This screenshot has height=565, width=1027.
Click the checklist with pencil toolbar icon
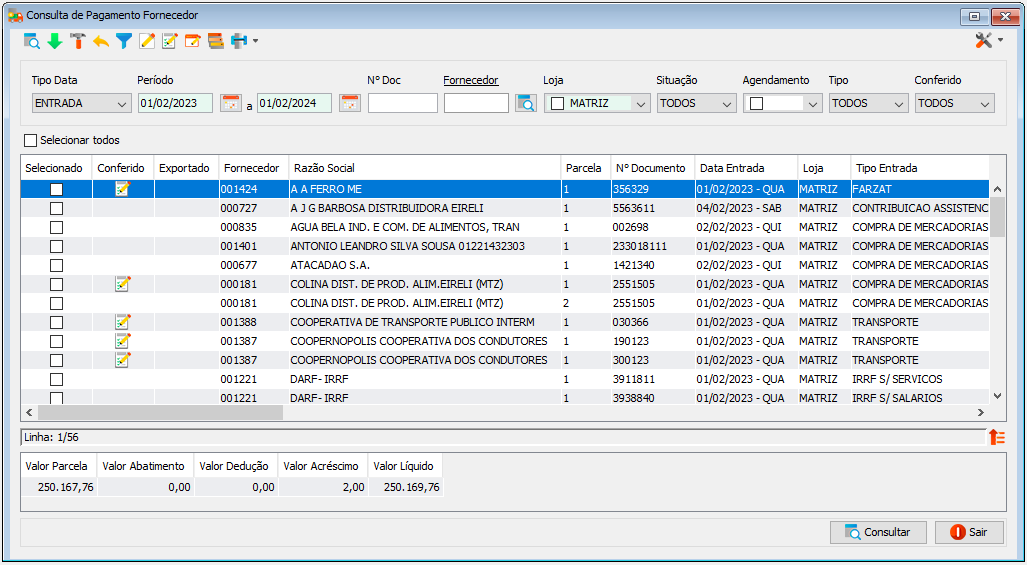[x=170, y=41]
